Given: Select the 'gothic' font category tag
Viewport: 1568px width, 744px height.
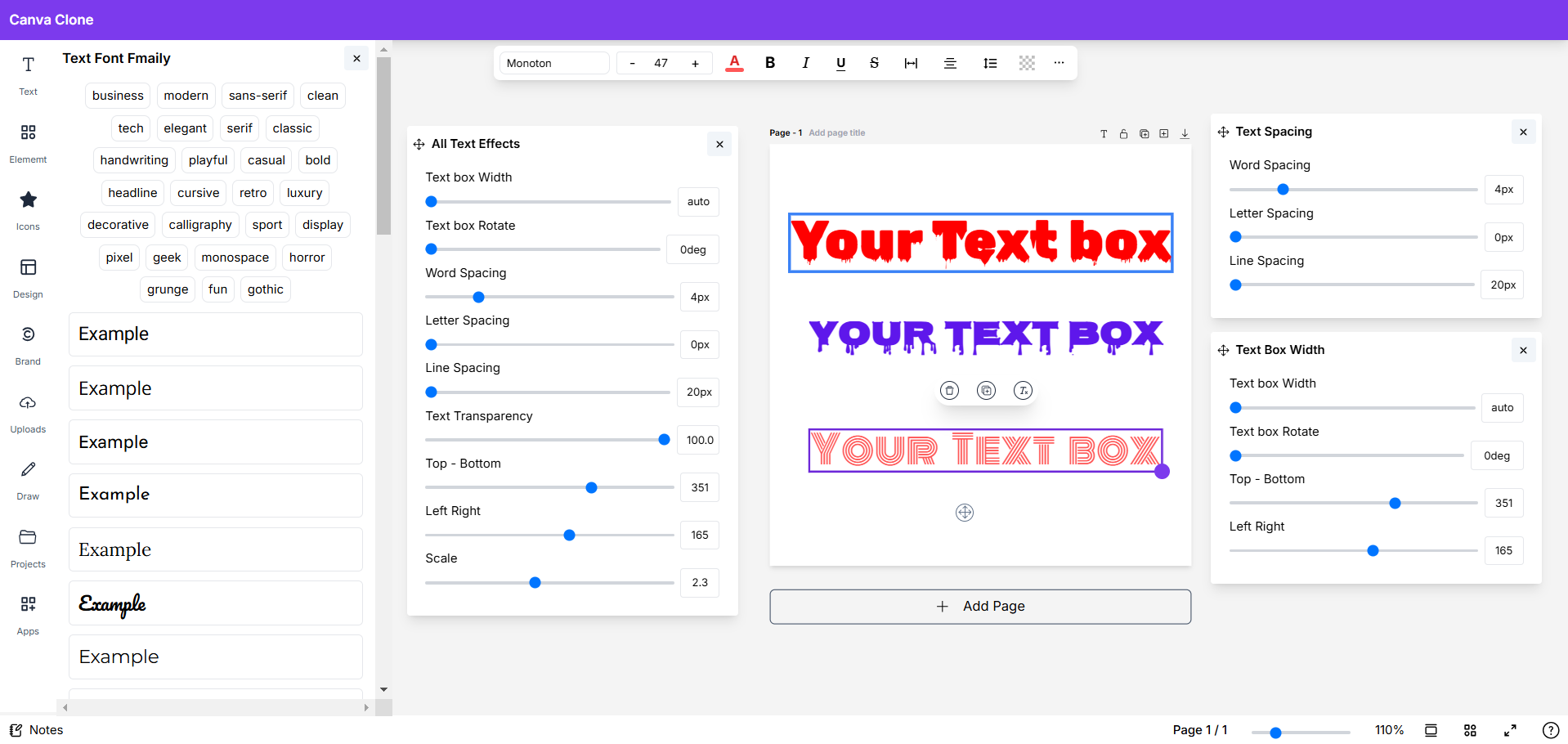Looking at the screenshot, I should click(265, 289).
